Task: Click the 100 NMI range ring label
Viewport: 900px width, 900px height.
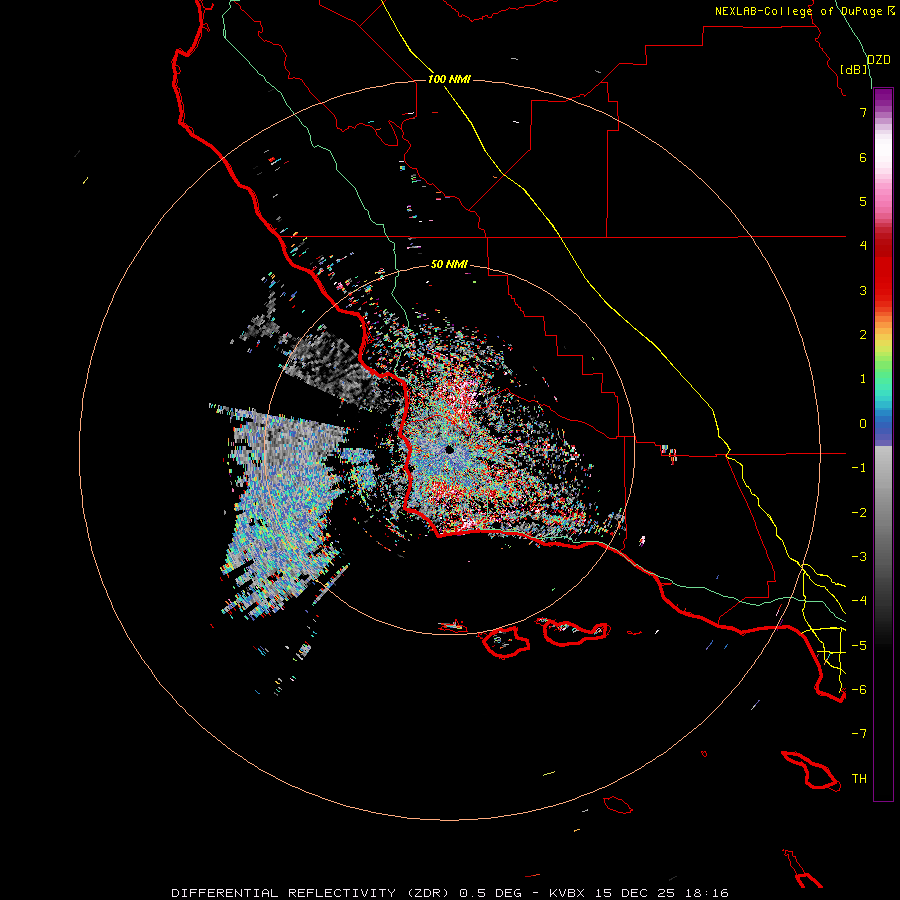Action: point(449,79)
